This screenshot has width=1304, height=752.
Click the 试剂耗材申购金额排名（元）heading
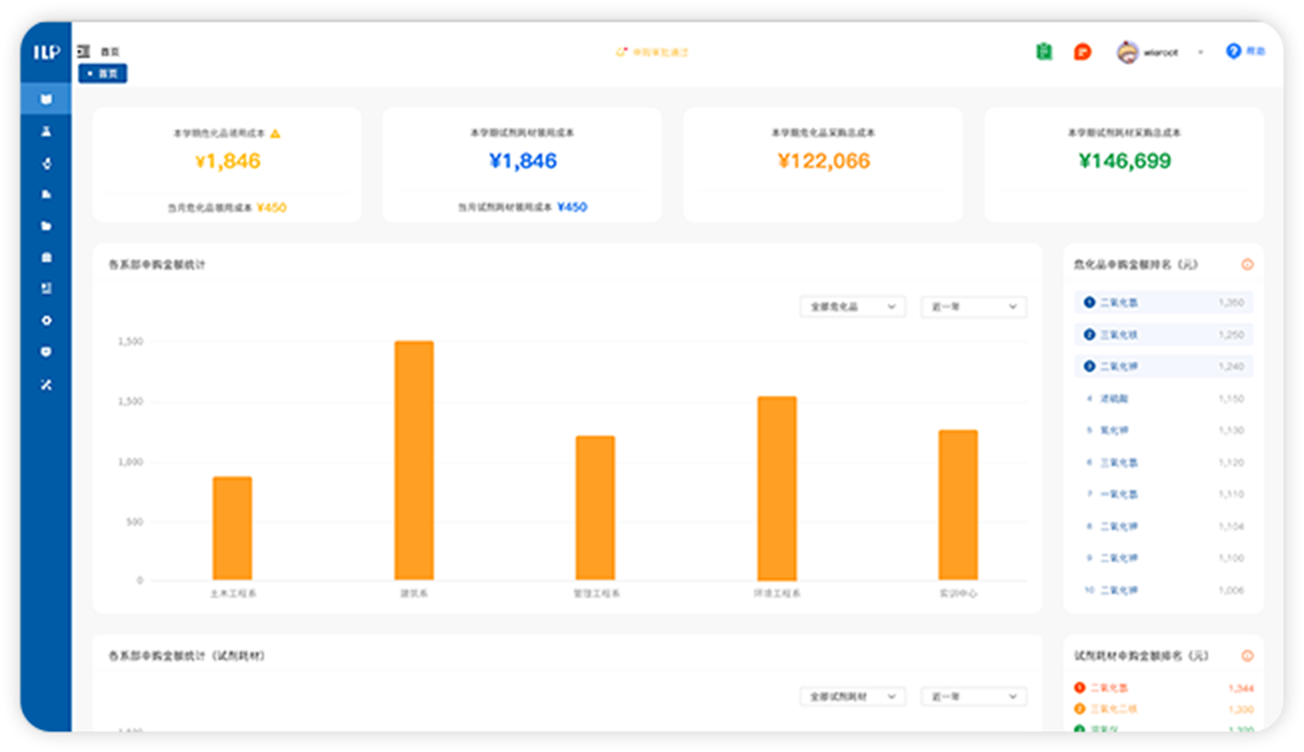coord(1141,656)
